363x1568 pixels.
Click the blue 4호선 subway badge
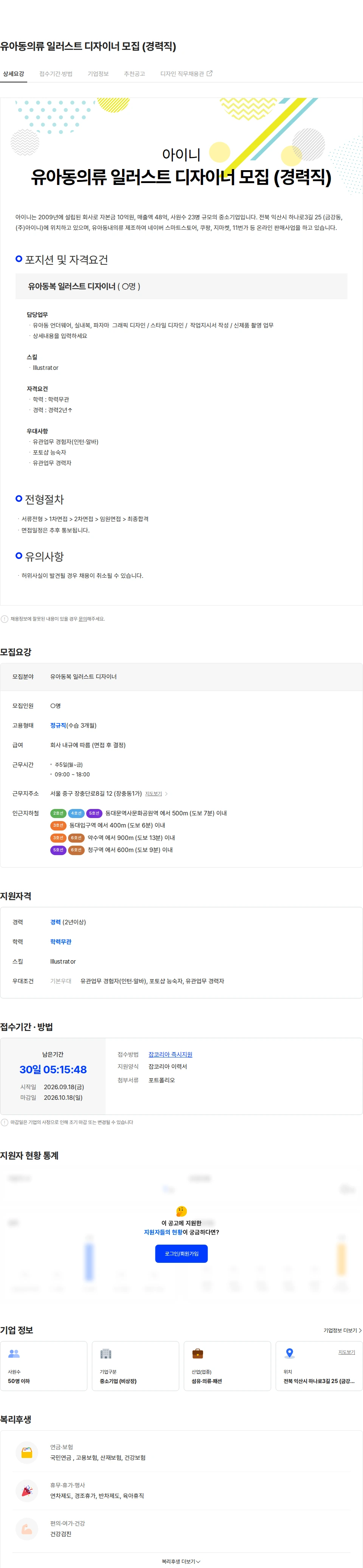[76, 813]
